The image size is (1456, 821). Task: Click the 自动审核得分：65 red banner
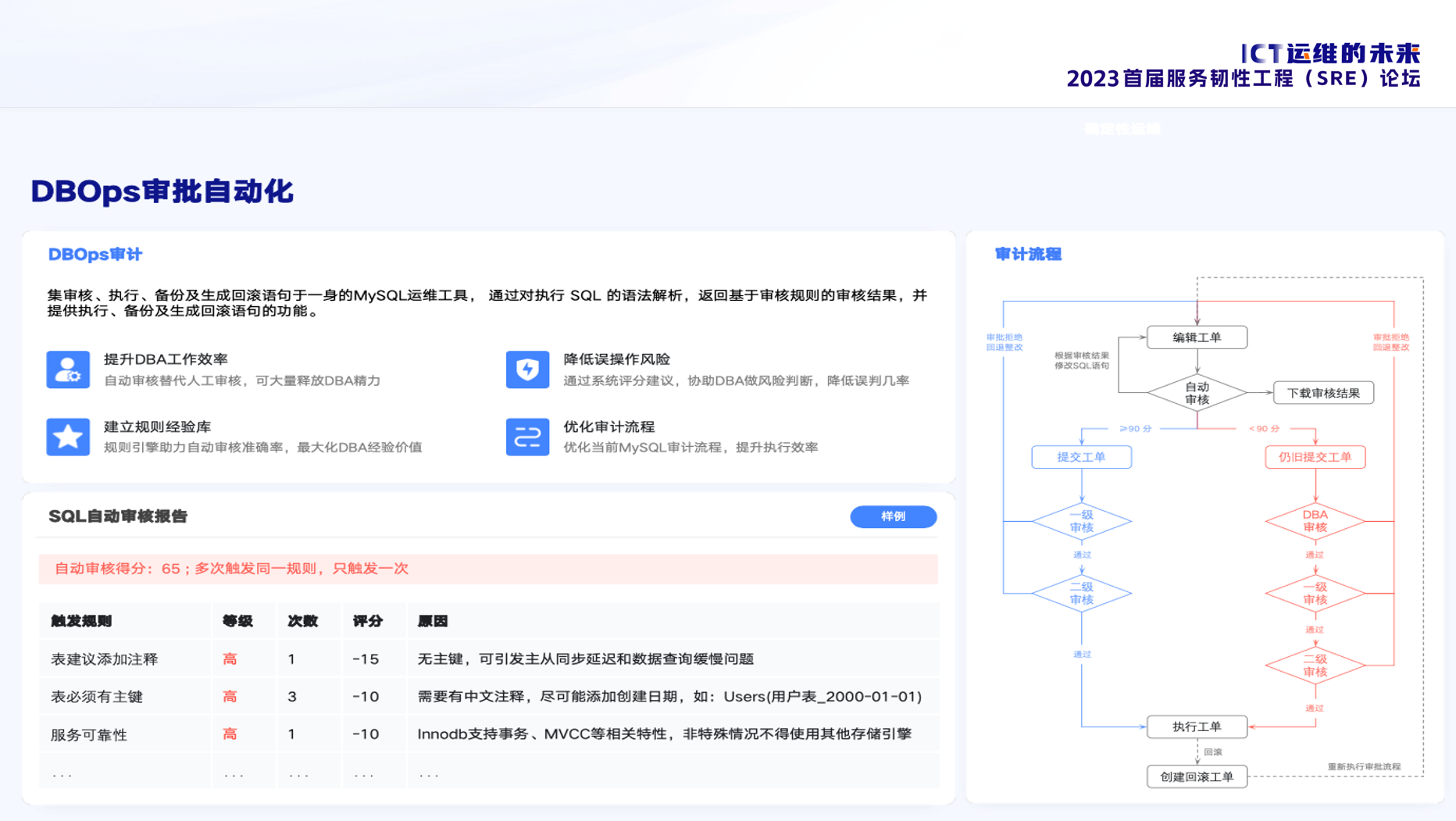[x=488, y=569]
